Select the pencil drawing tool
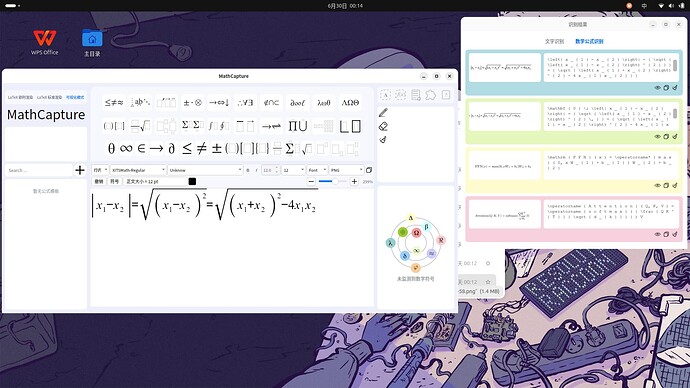 (x=383, y=113)
